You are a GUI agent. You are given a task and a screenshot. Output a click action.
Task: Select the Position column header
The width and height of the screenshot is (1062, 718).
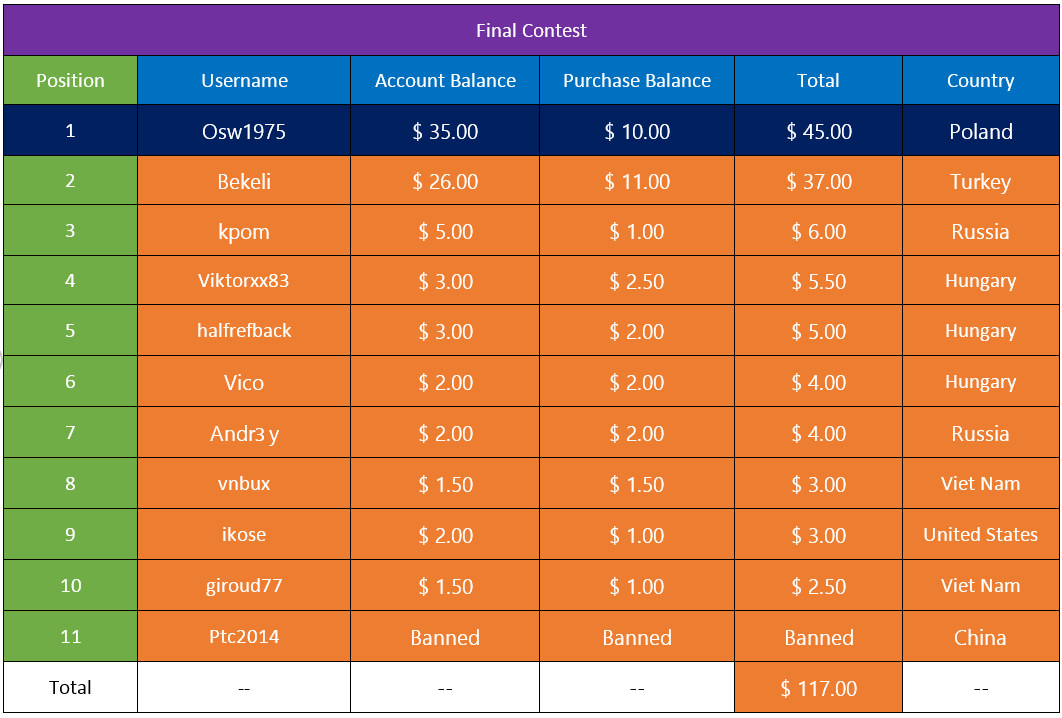pyautogui.click(x=70, y=81)
